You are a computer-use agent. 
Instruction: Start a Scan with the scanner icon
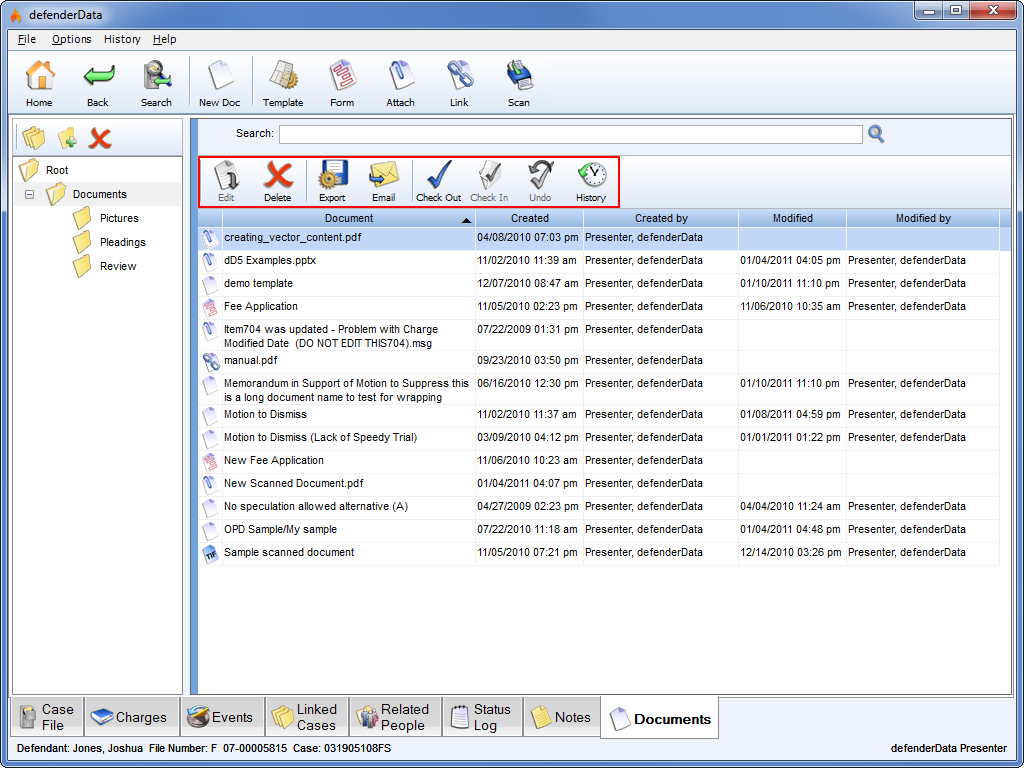click(519, 83)
